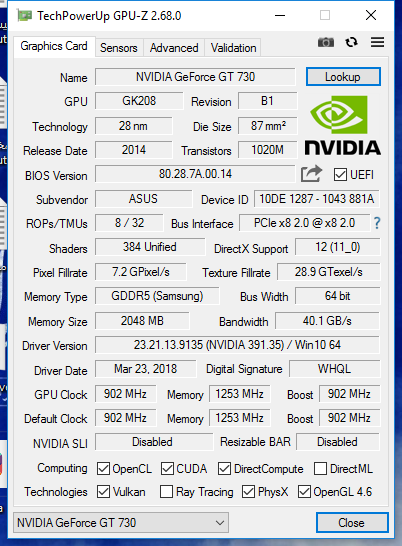Screen dimensions: 402x546
Task: Open the NVIDIA GeForce GT 730 GPU dropdown
Action: (121, 522)
